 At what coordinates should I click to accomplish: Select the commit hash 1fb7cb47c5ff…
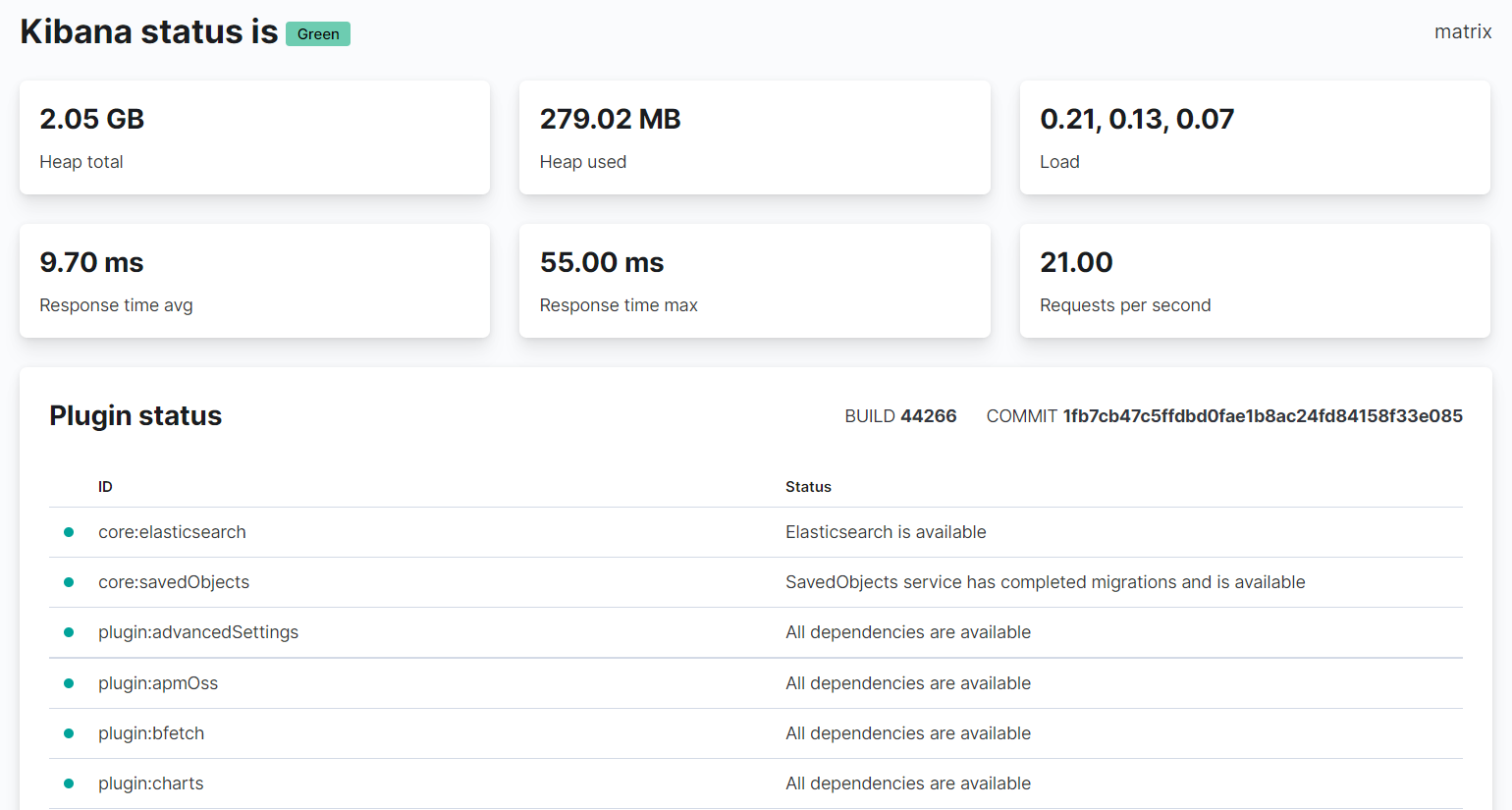pos(1263,416)
